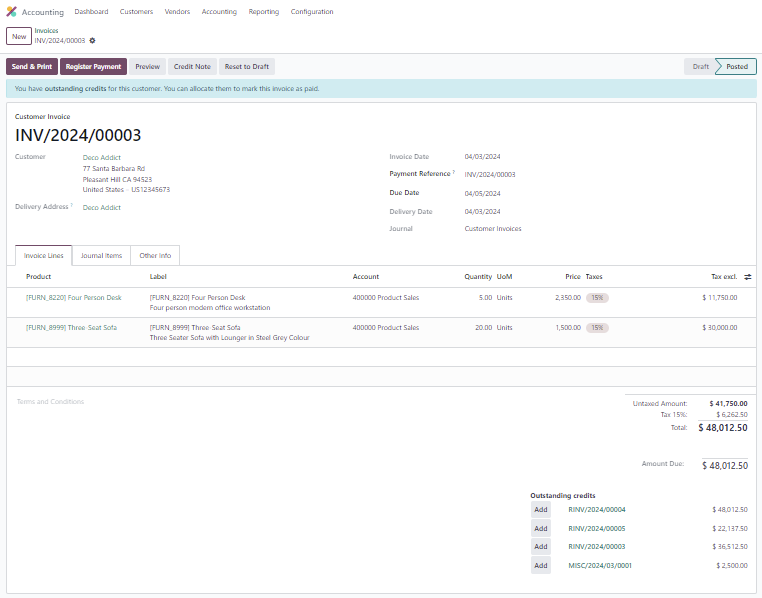Image resolution: width=762 pixels, height=598 pixels.
Task: Open the Customers menu
Action: [x=136, y=12]
